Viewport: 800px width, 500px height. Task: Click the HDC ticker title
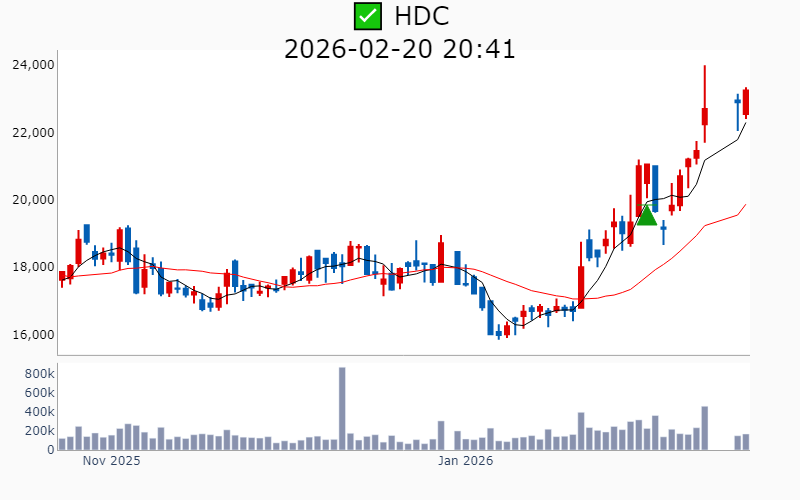pos(421,16)
